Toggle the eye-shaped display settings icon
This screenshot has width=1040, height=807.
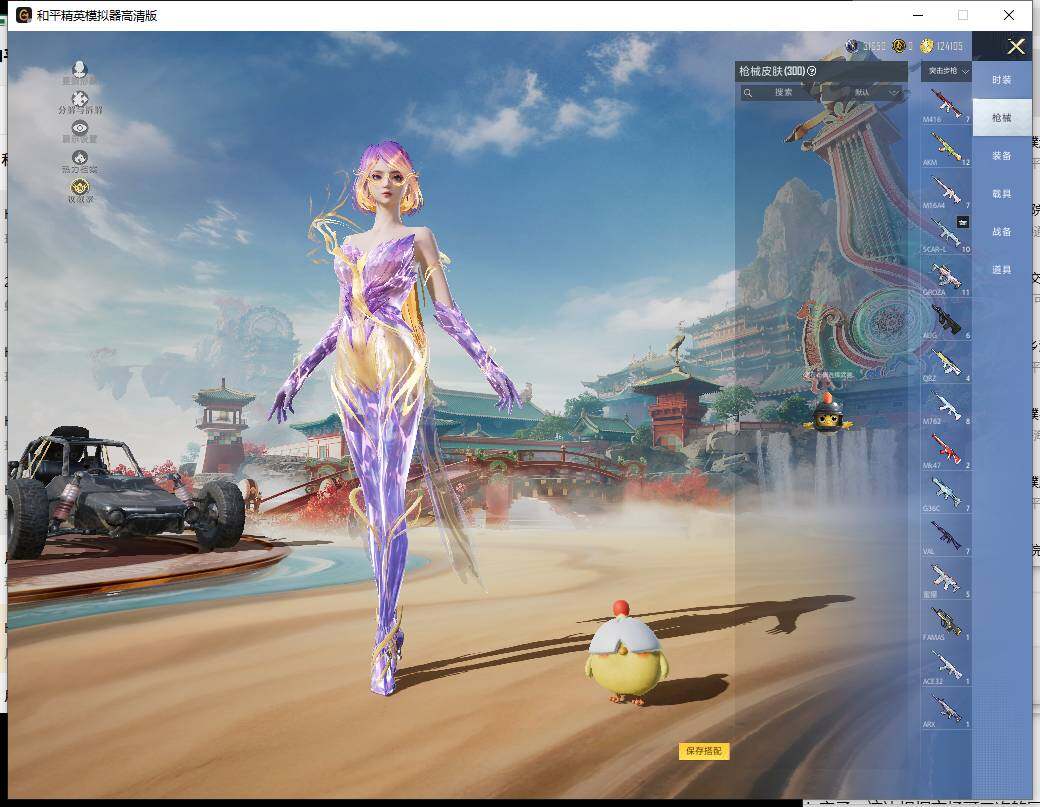pos(80,130)
